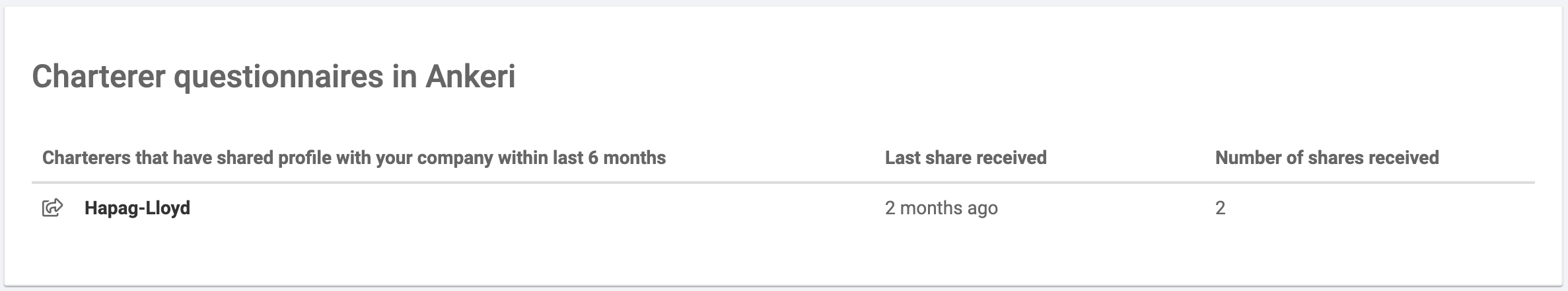Click the "2 months ago" cell
The height and width of the screenshot is (291, 1568).
[x=941, y=208]
